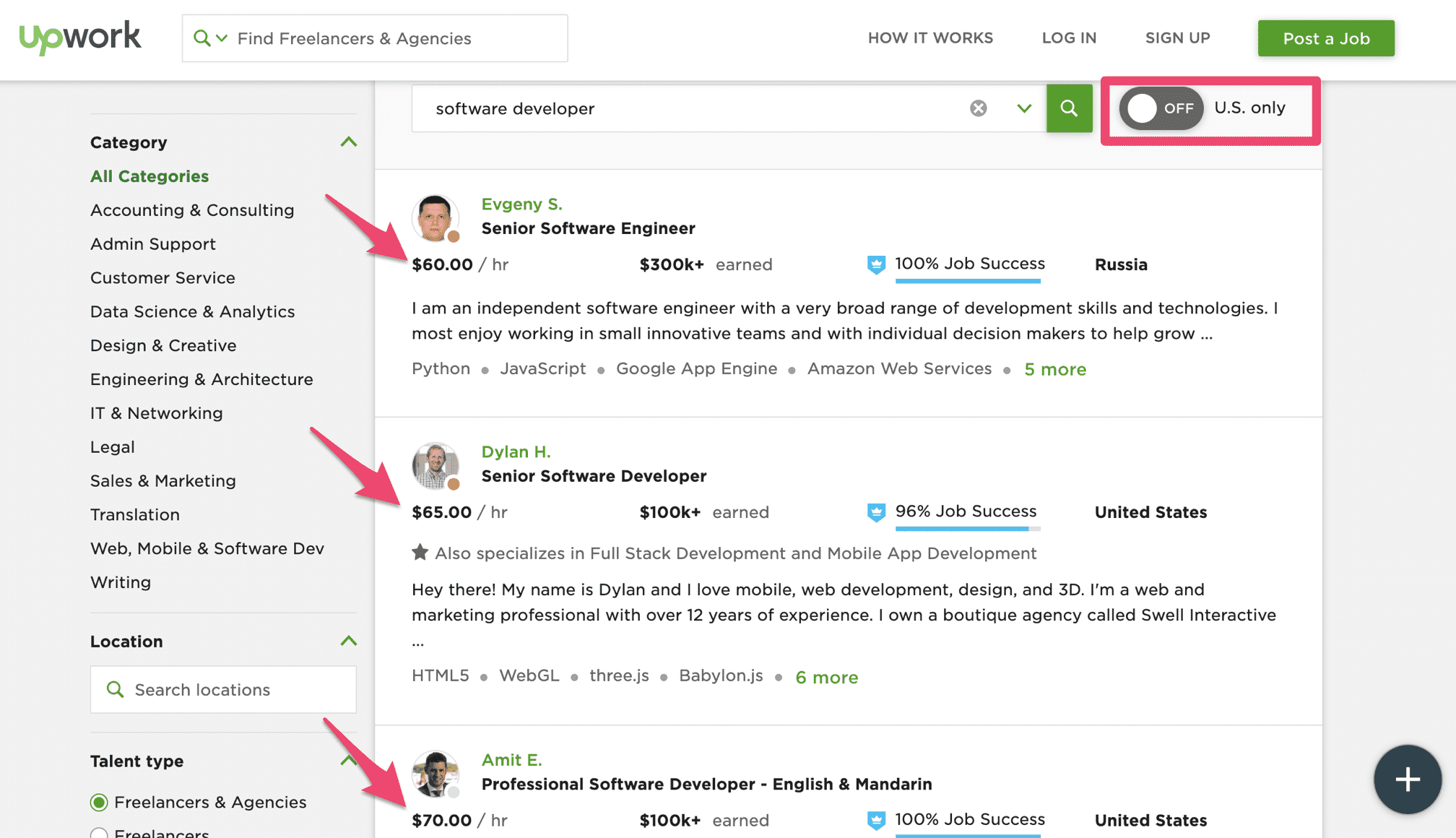
Task: Select Freelancers & Agencies radio button
Action: (100, 803)
